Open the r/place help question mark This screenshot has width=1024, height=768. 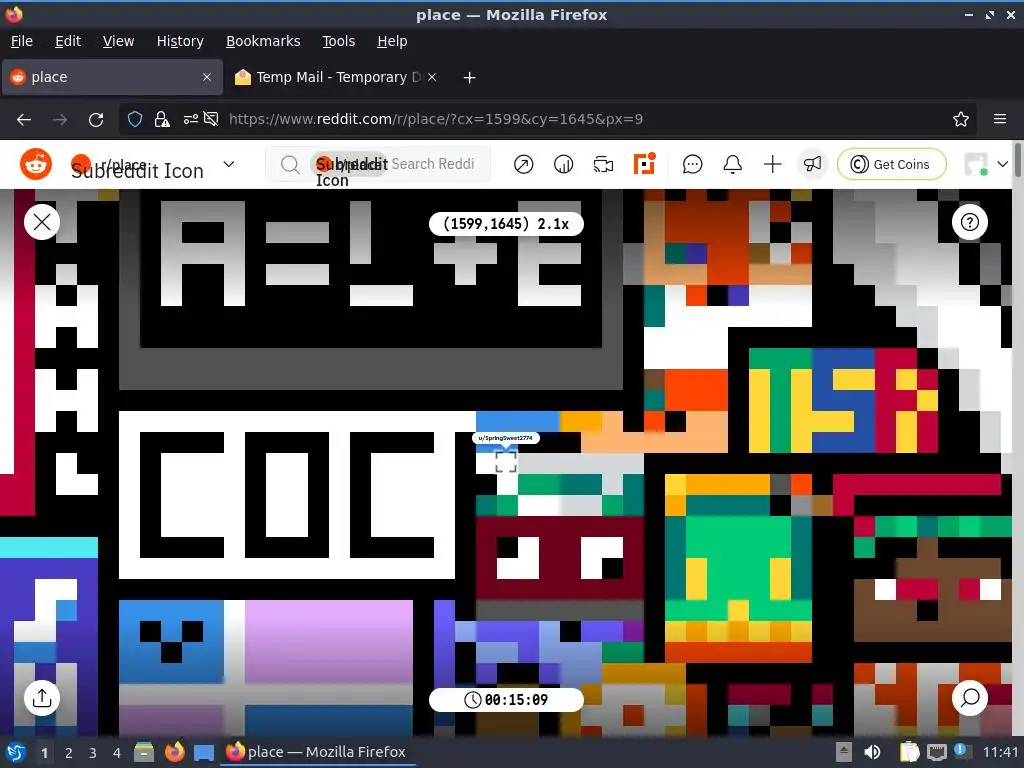click(x=970, y=222)
